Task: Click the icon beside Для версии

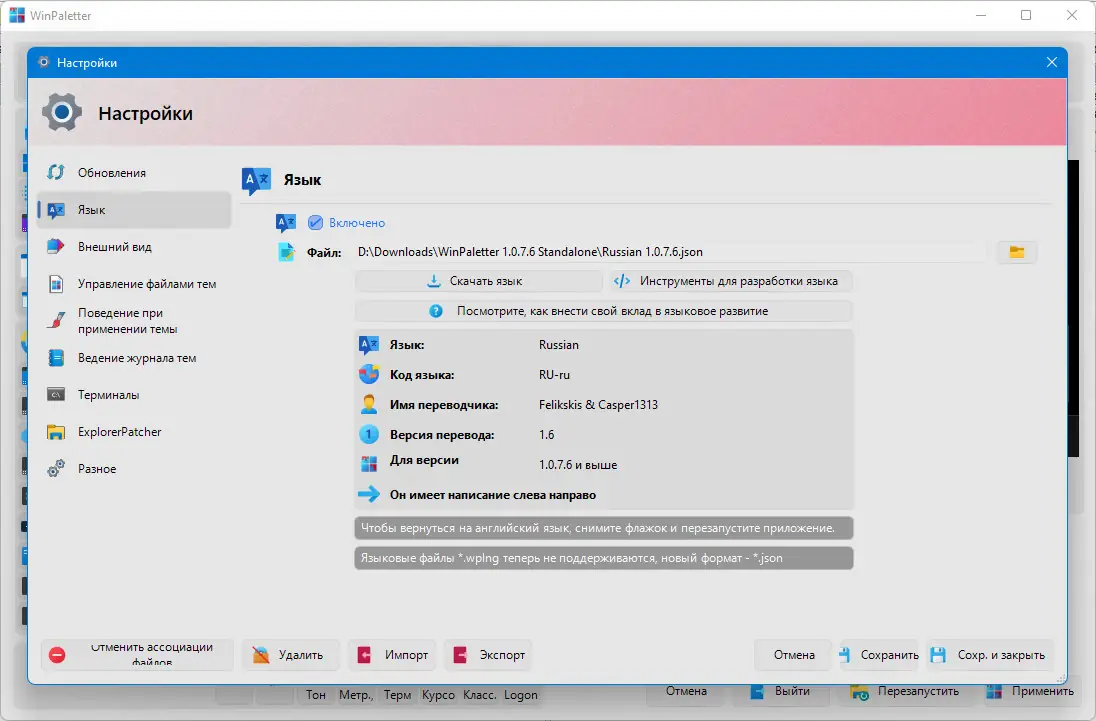Action: (x=369, y=465)
